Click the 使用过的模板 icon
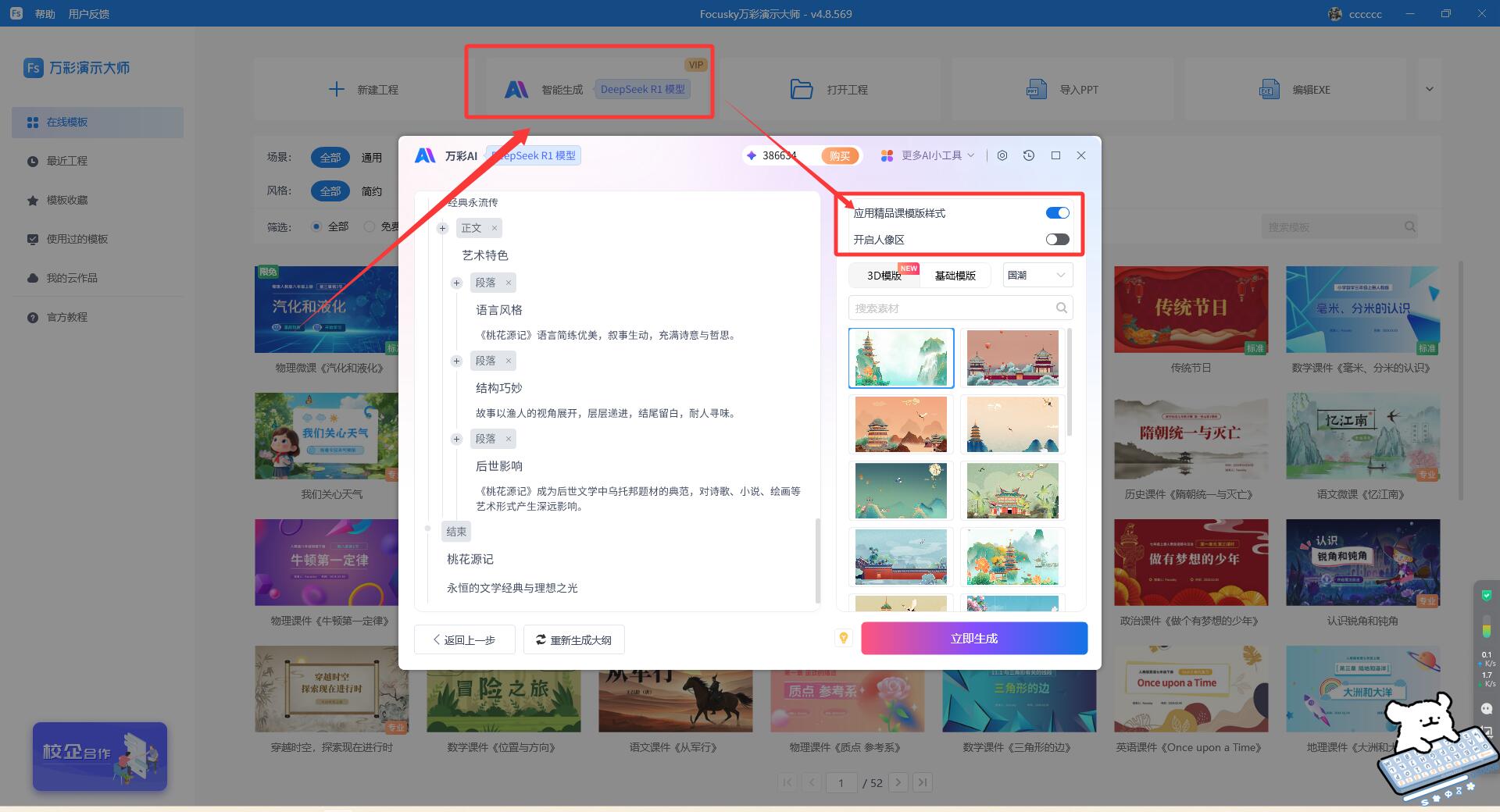This screenshot has height=812, width=1500. (33, 240)
